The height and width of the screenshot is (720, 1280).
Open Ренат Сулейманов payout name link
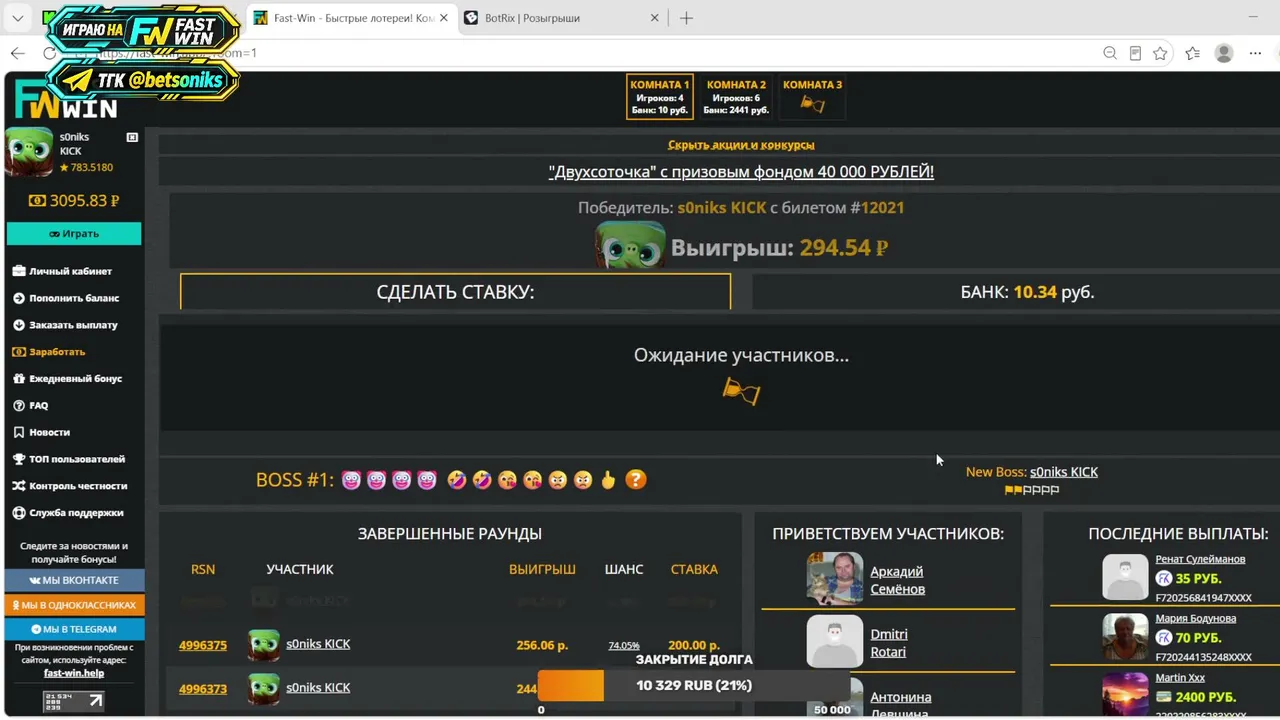pos(1200,559)
